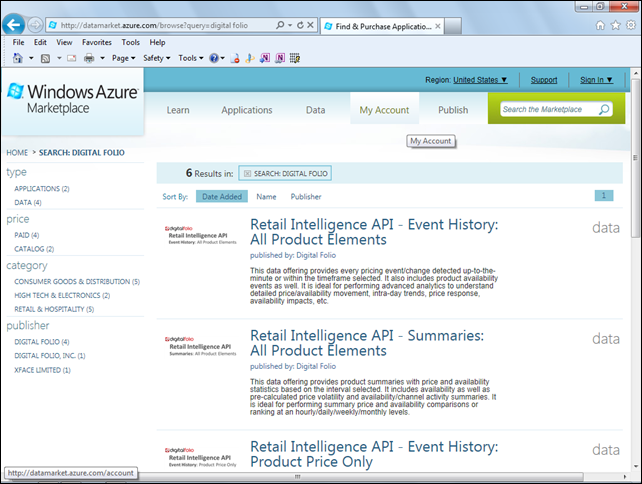Close the Find & Purchase Applications tab
Screen dimensions: 642x484
(438, 26)
